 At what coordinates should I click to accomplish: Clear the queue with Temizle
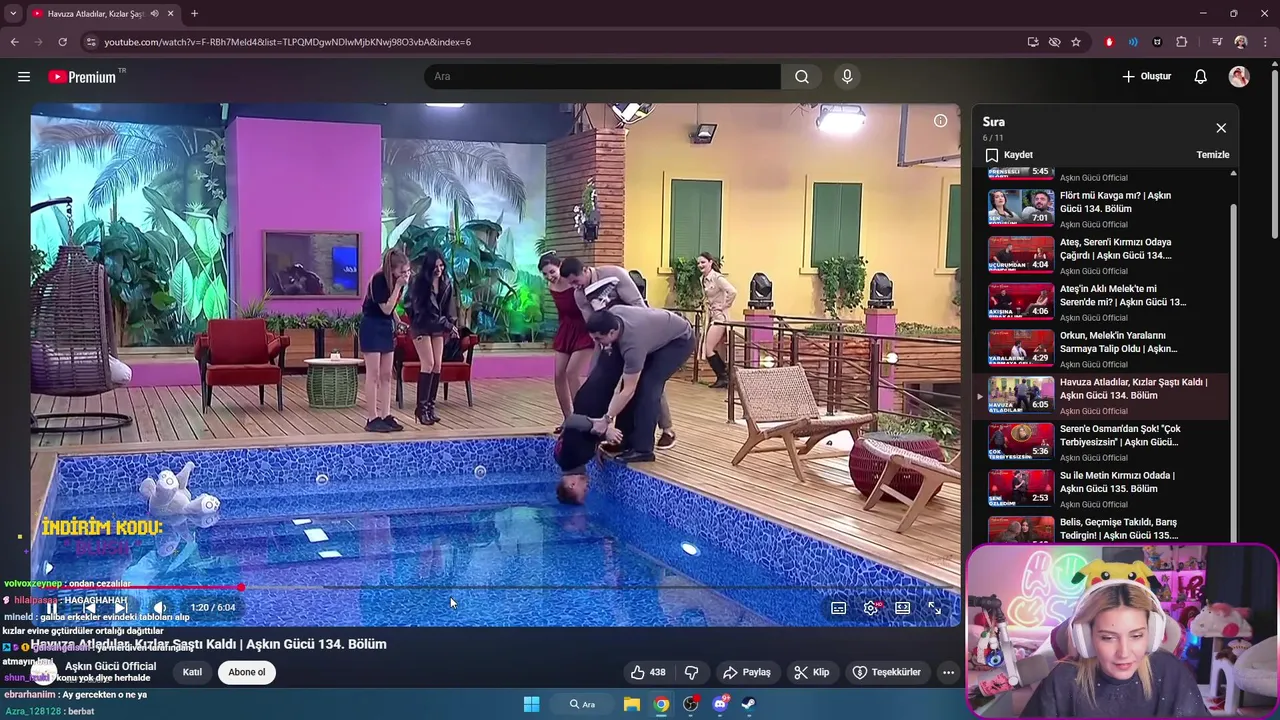[1213, 155]
